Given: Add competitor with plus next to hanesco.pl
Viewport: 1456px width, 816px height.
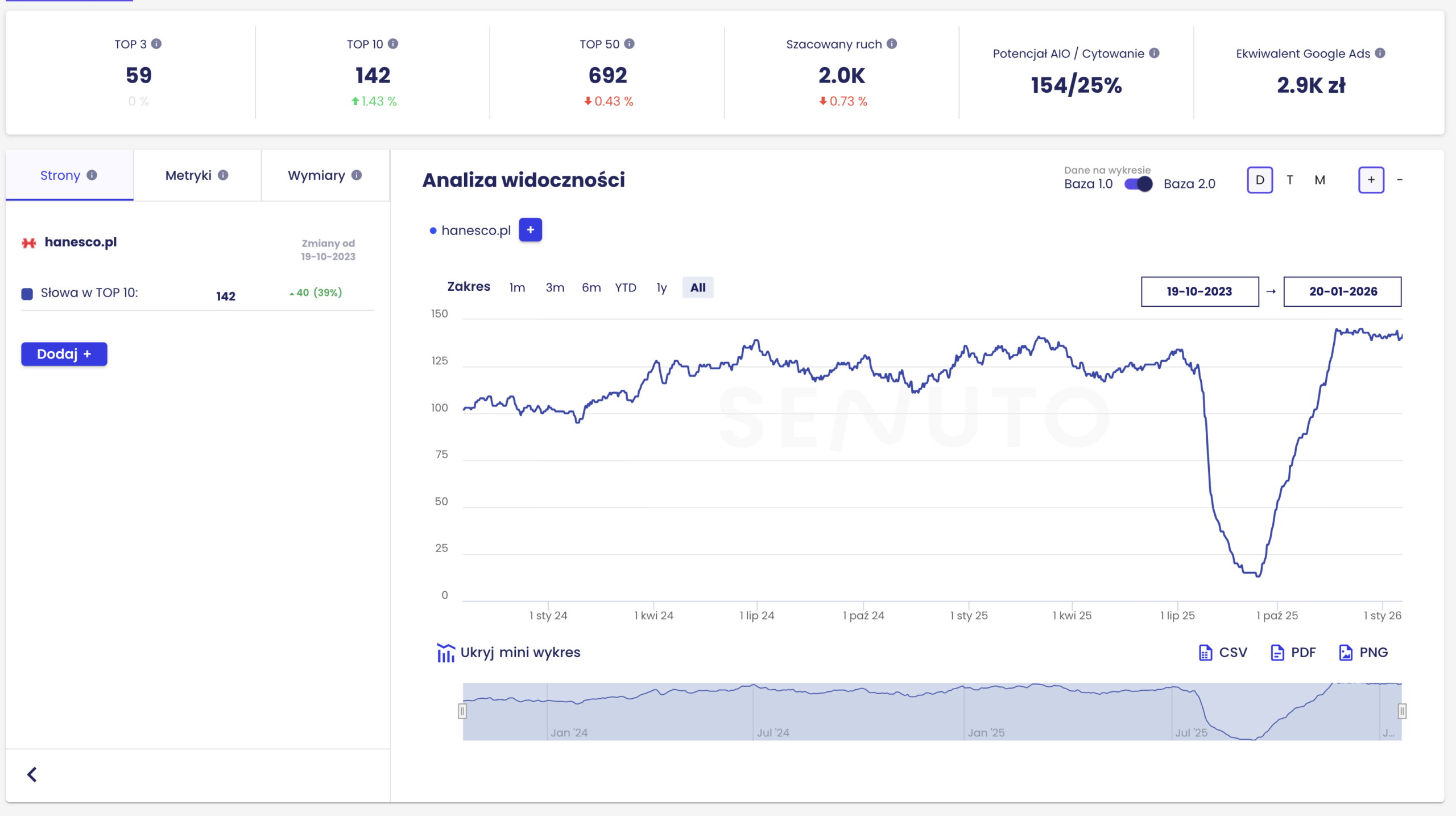Looking at the screenshot, I should [x=530, y=230].
